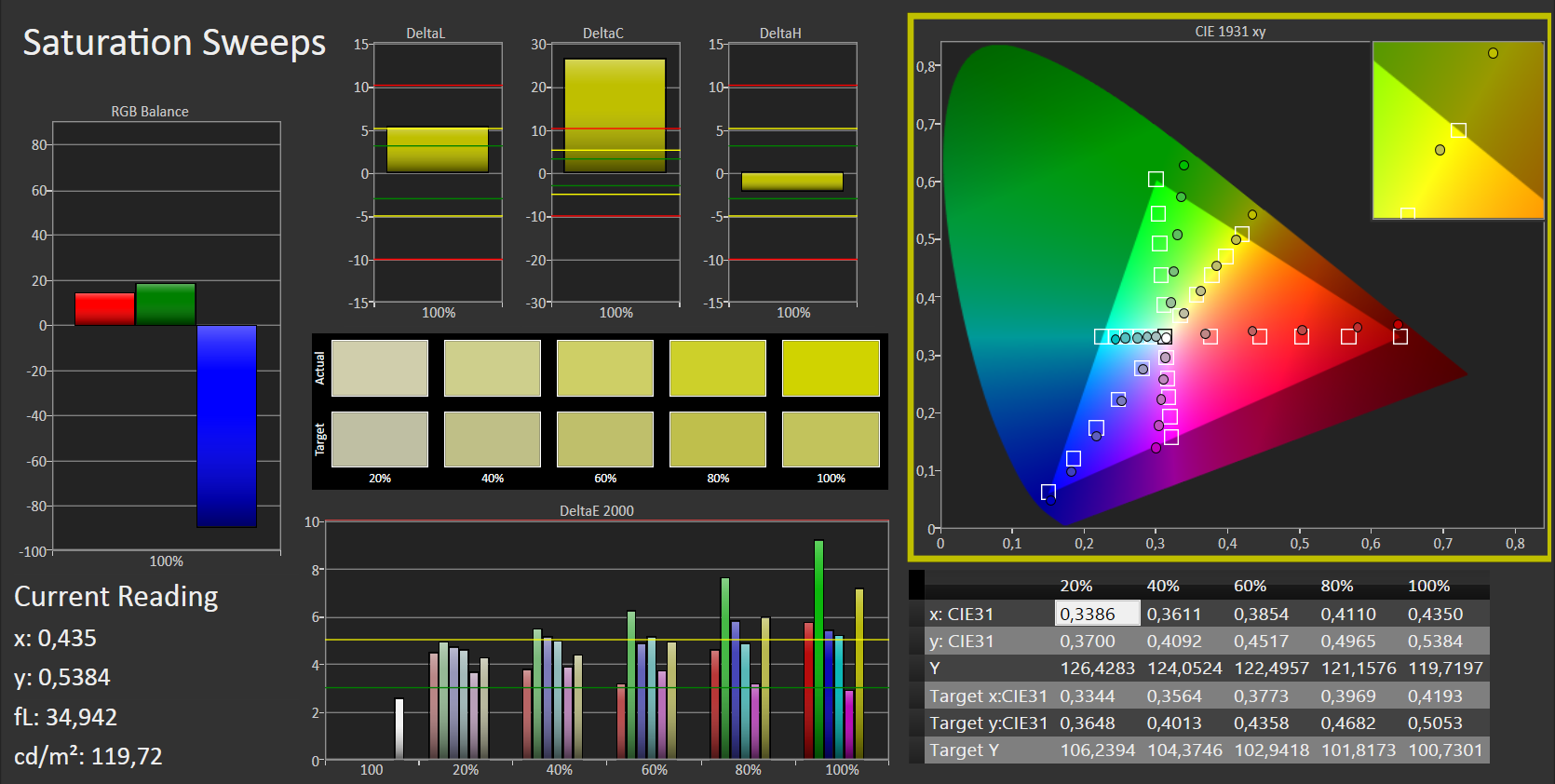Click the y value 0,5384 in table
This screenshot has width=1555, height=784.
click(x=1435, y=641)
